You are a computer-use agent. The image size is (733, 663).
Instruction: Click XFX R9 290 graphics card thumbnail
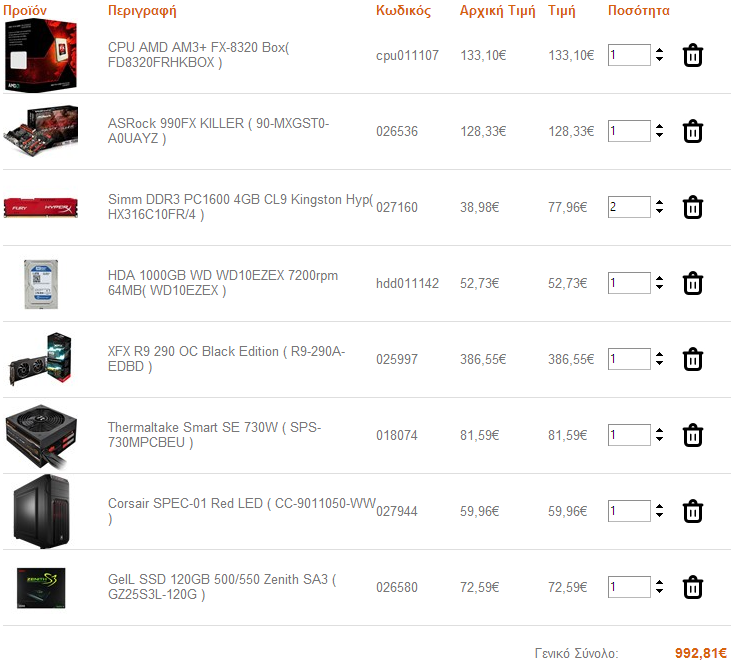tap(41, 359)
